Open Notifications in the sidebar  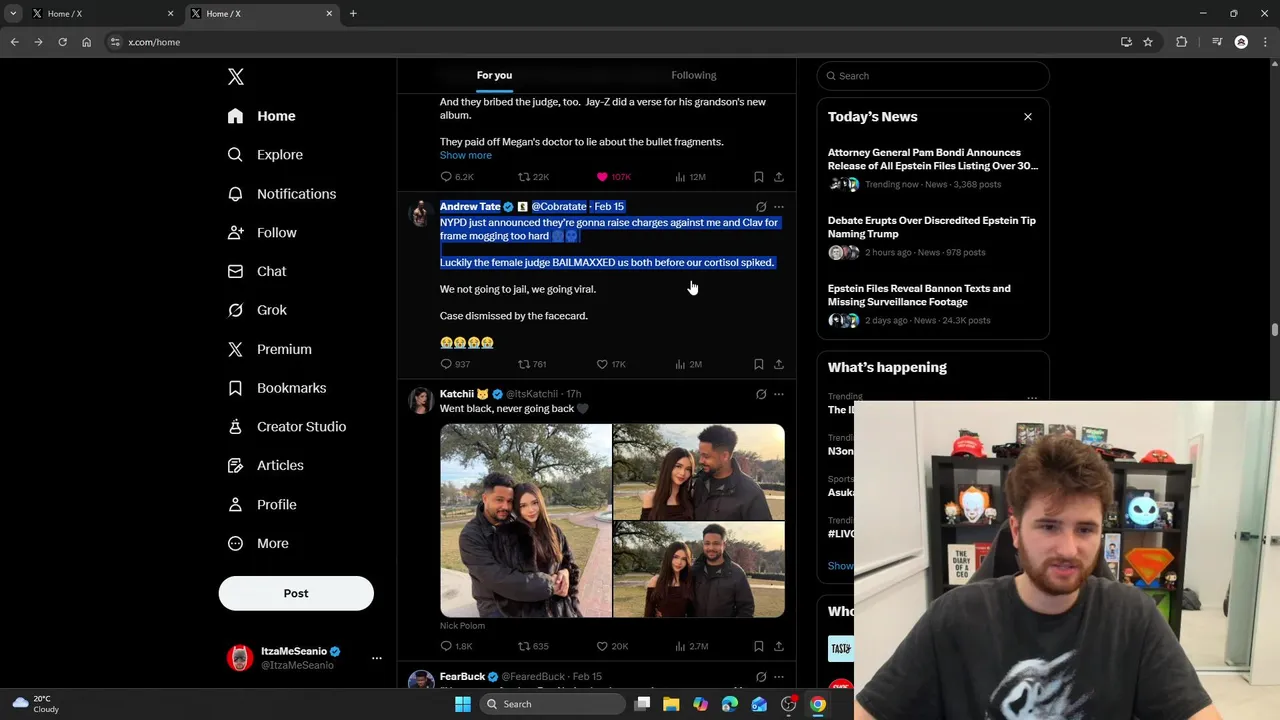pyautogui.click(x=281, y=194)
